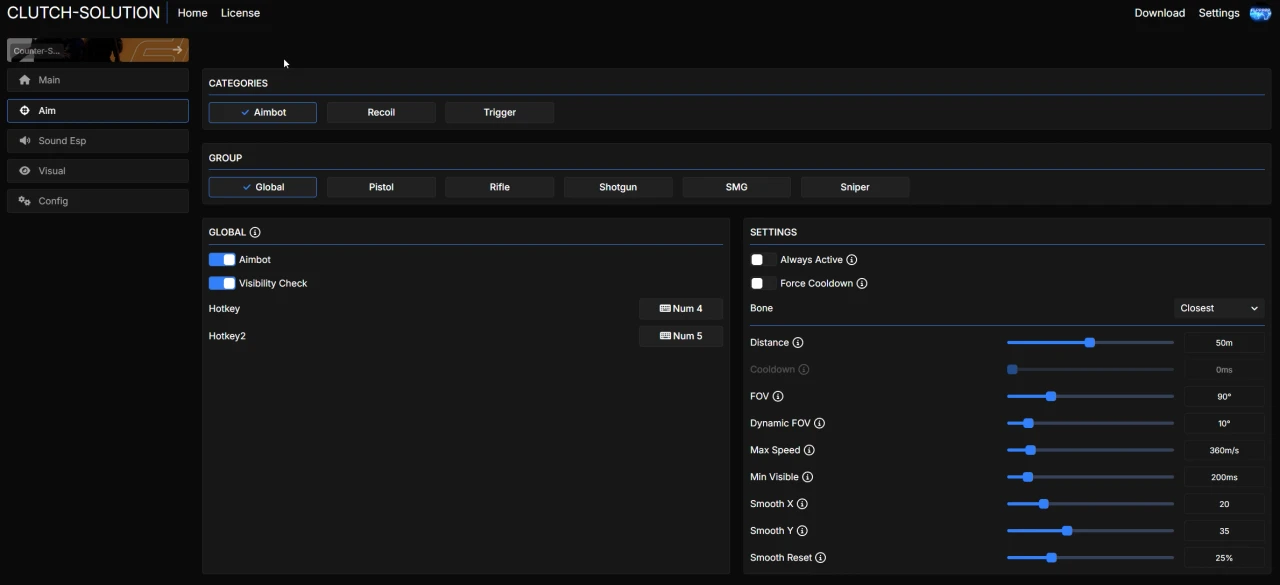Click the Max Speed 360m/s value field
Screen dimensions: 1280x585
pyautogui.click(x=1224, y=451)
